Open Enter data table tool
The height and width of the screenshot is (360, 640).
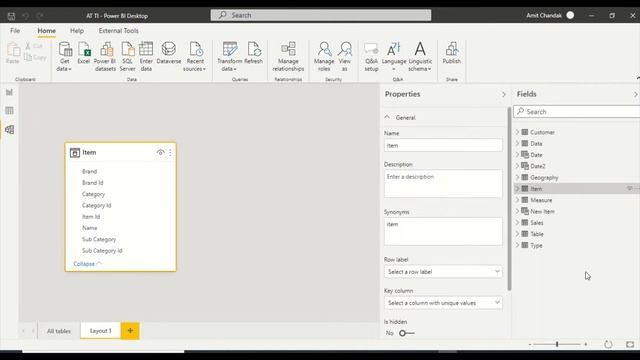pos(146,56)
